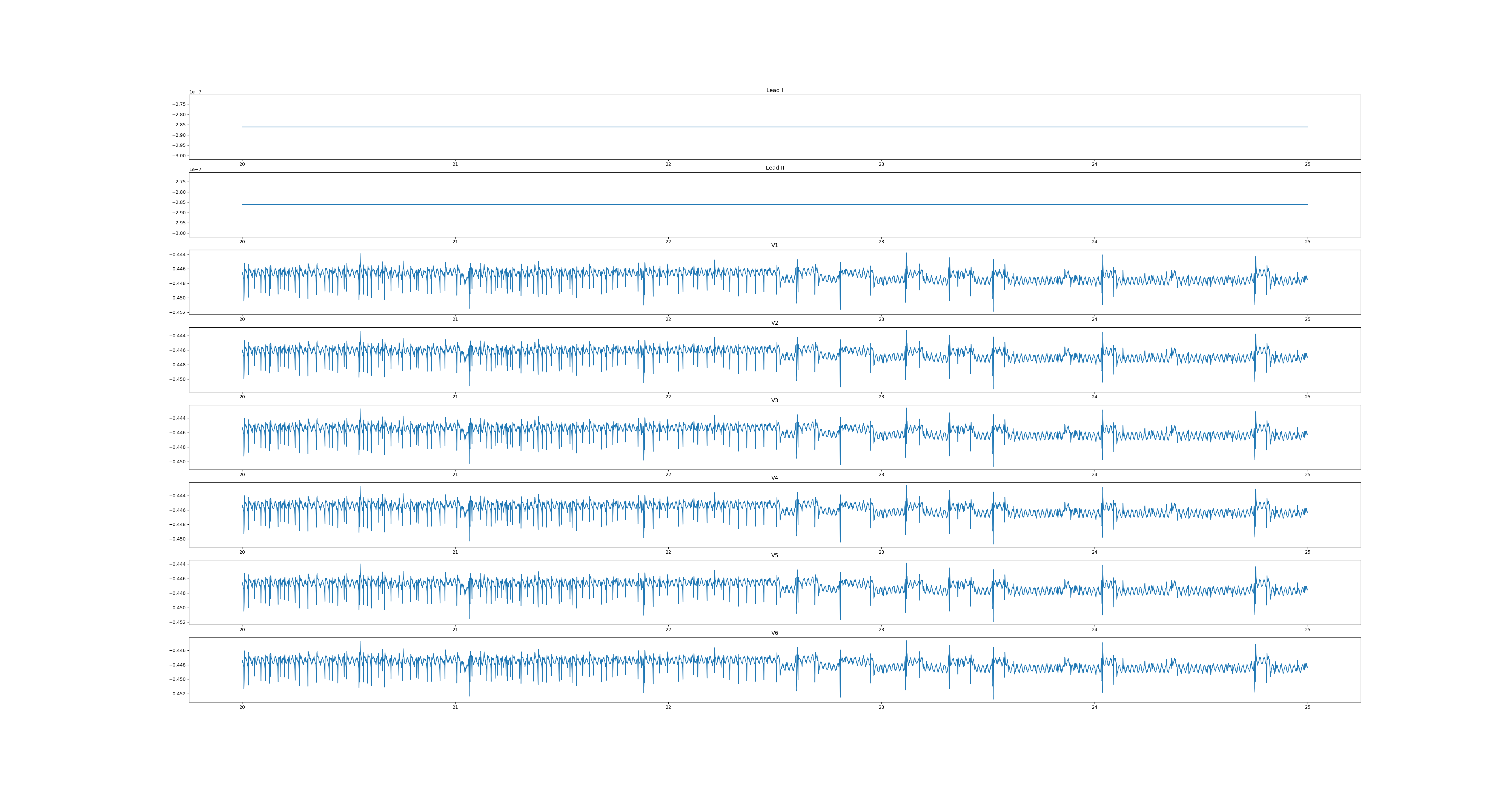This screenshot has width=1512, height=789.
Task: Click the −0.444 y-axis label on V5
Action: click(178, 564)
